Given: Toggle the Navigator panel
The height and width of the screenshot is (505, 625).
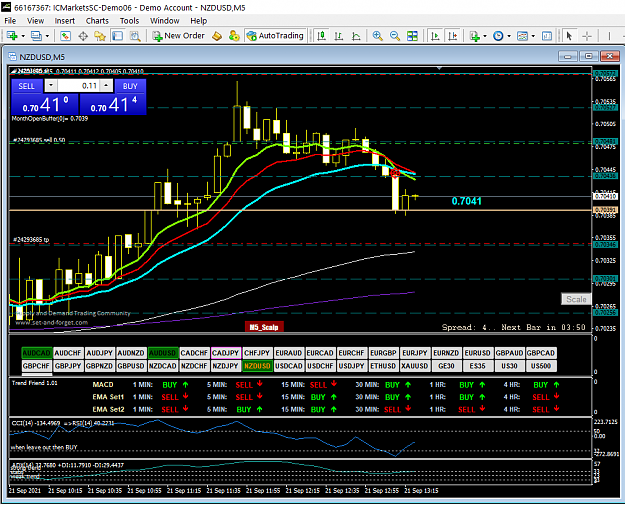Looking at the screenshot, I should (x=100, y=36).
